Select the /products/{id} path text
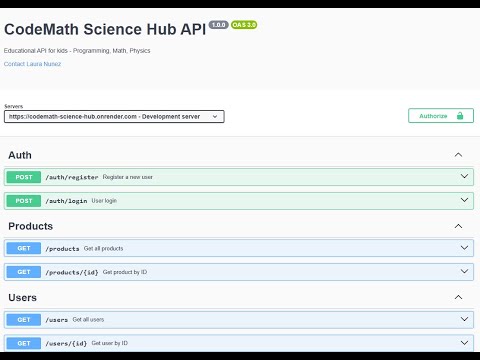Viewport: 480px width, 360px height. point(72,272)
